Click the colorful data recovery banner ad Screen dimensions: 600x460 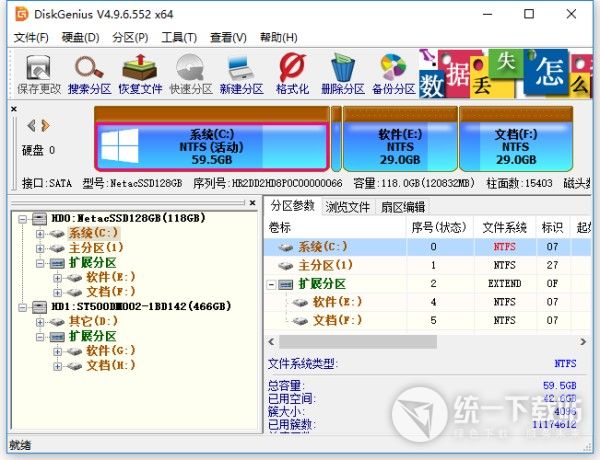pos(505,73)
